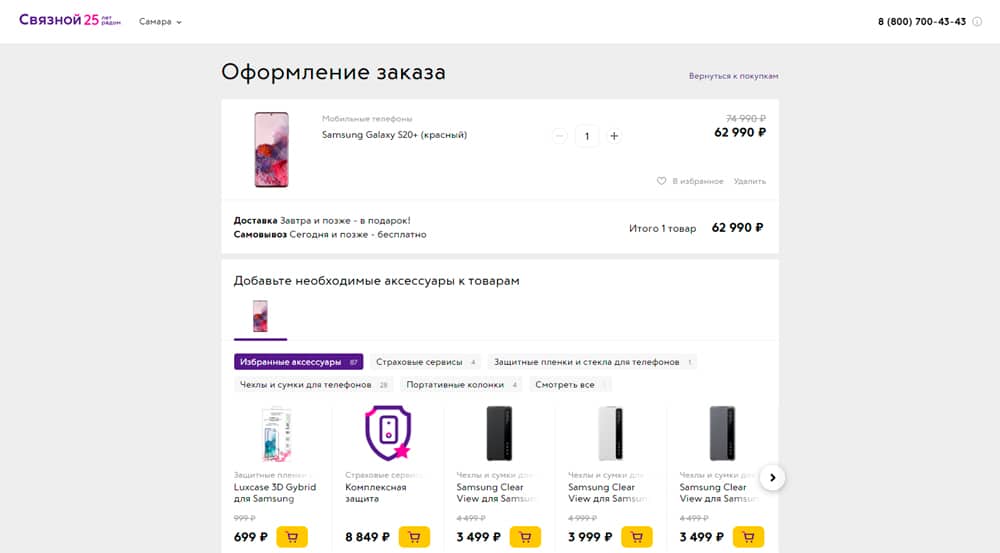The width and height of the screenshot is (1000, 553).
Task: Add Комплексная защита to cart
Action: point(414,537)
